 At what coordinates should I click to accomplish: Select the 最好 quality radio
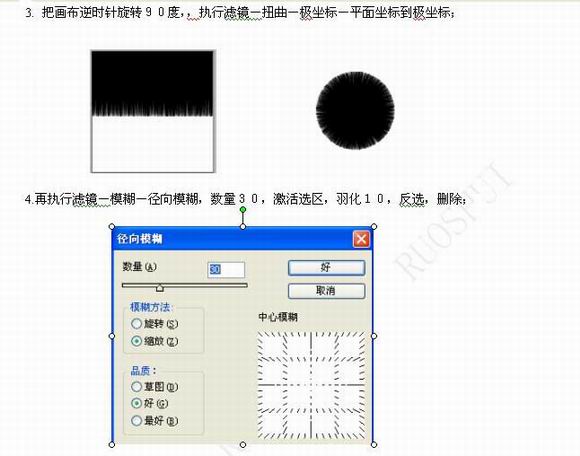tap(136, 420)
